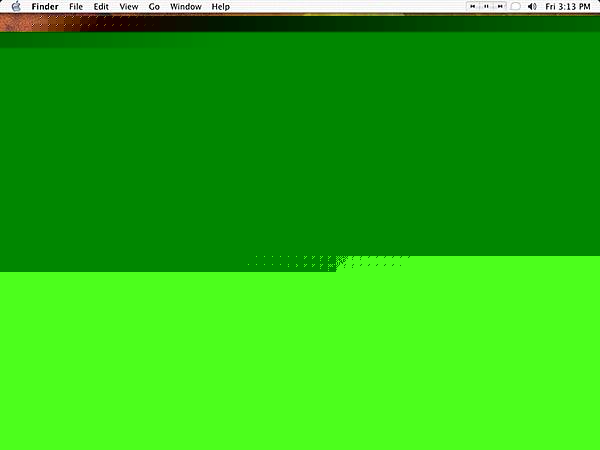
Task: Open the Finder application menu
Action: (x=45, y=7)
